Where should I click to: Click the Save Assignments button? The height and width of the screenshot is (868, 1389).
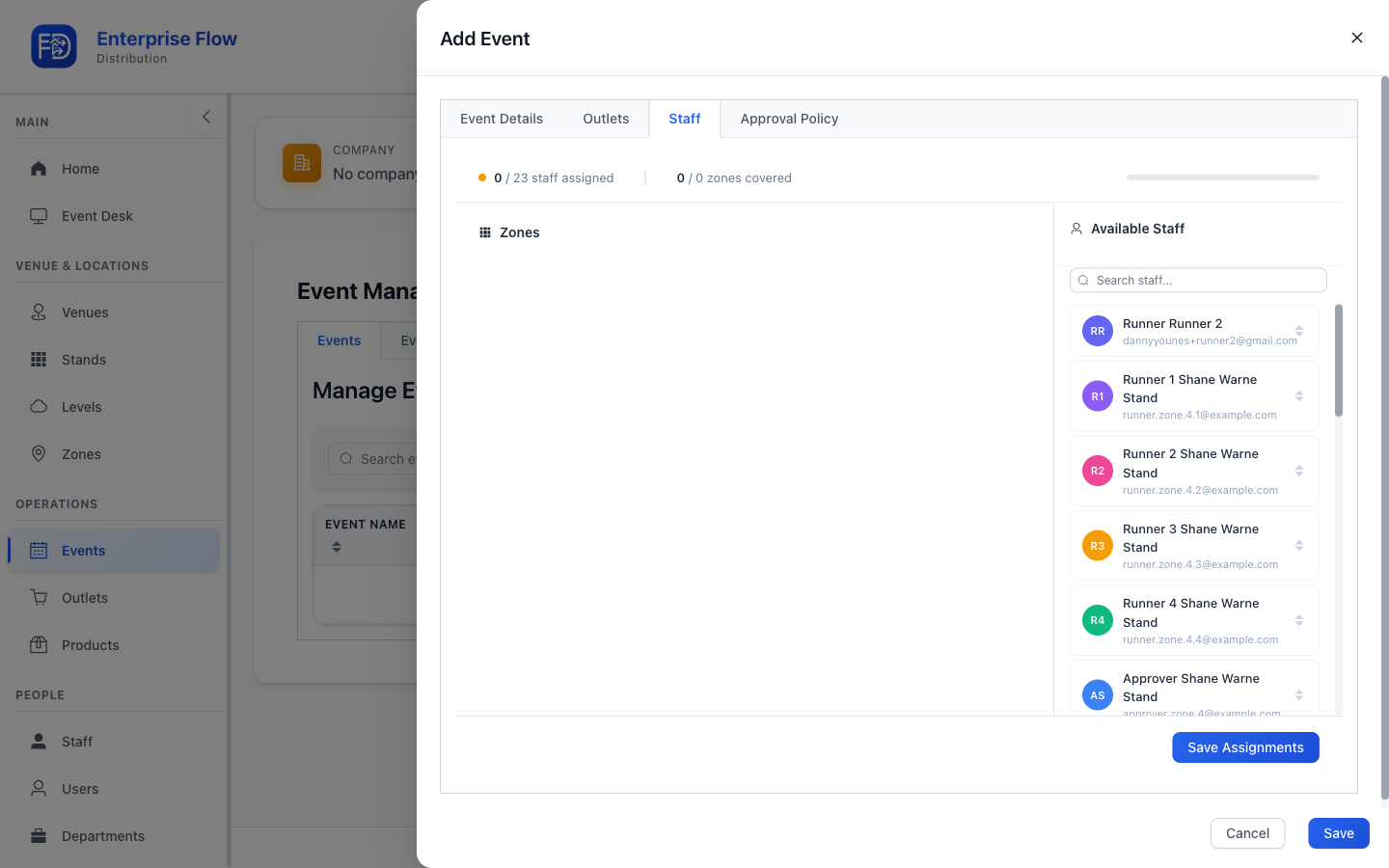click(x=1245, y=747)
